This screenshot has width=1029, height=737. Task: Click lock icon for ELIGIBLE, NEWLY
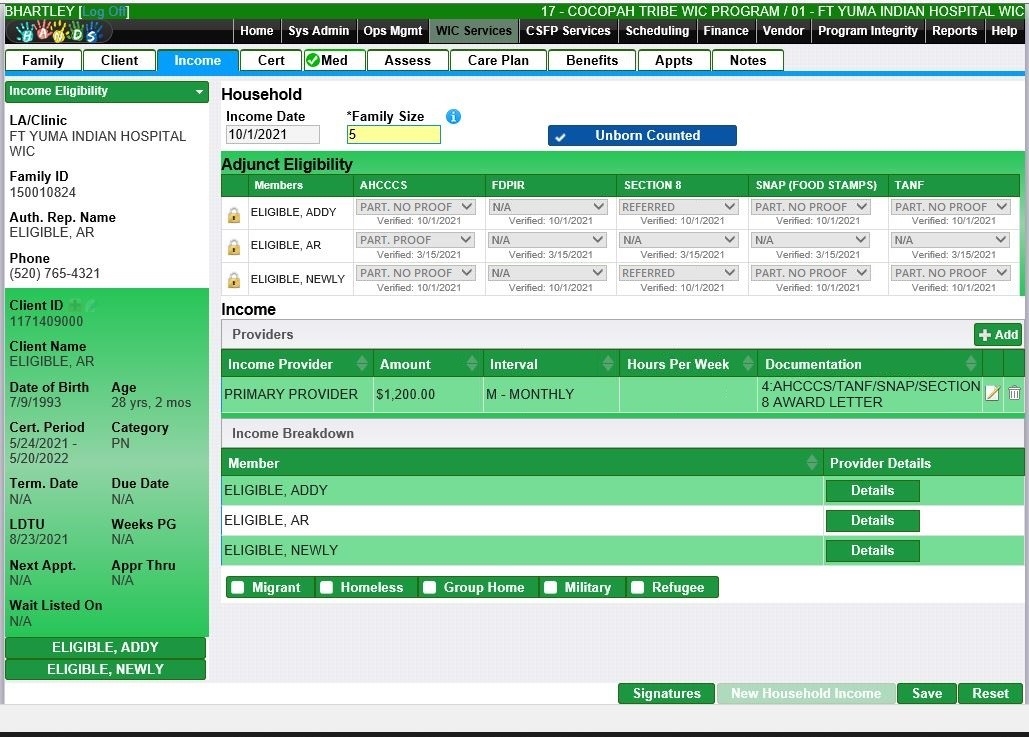(x=234, y=280)
